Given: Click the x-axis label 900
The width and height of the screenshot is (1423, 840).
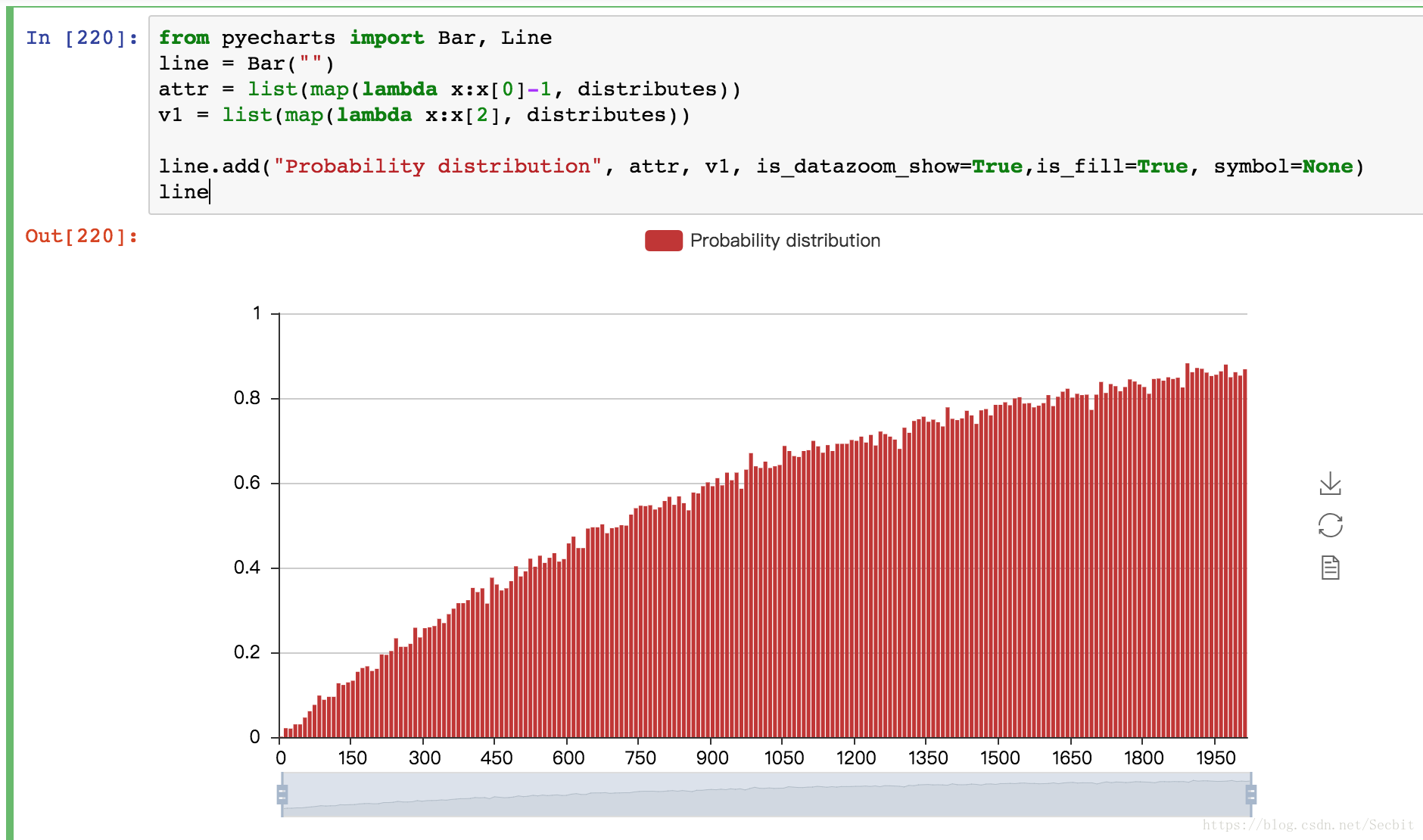Looking at the screenshot, I should tap(711, 758).
